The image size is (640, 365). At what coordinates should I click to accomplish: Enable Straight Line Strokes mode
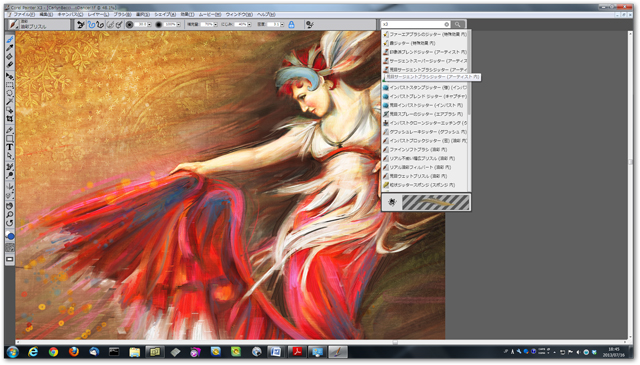click(x=100, y=24)
